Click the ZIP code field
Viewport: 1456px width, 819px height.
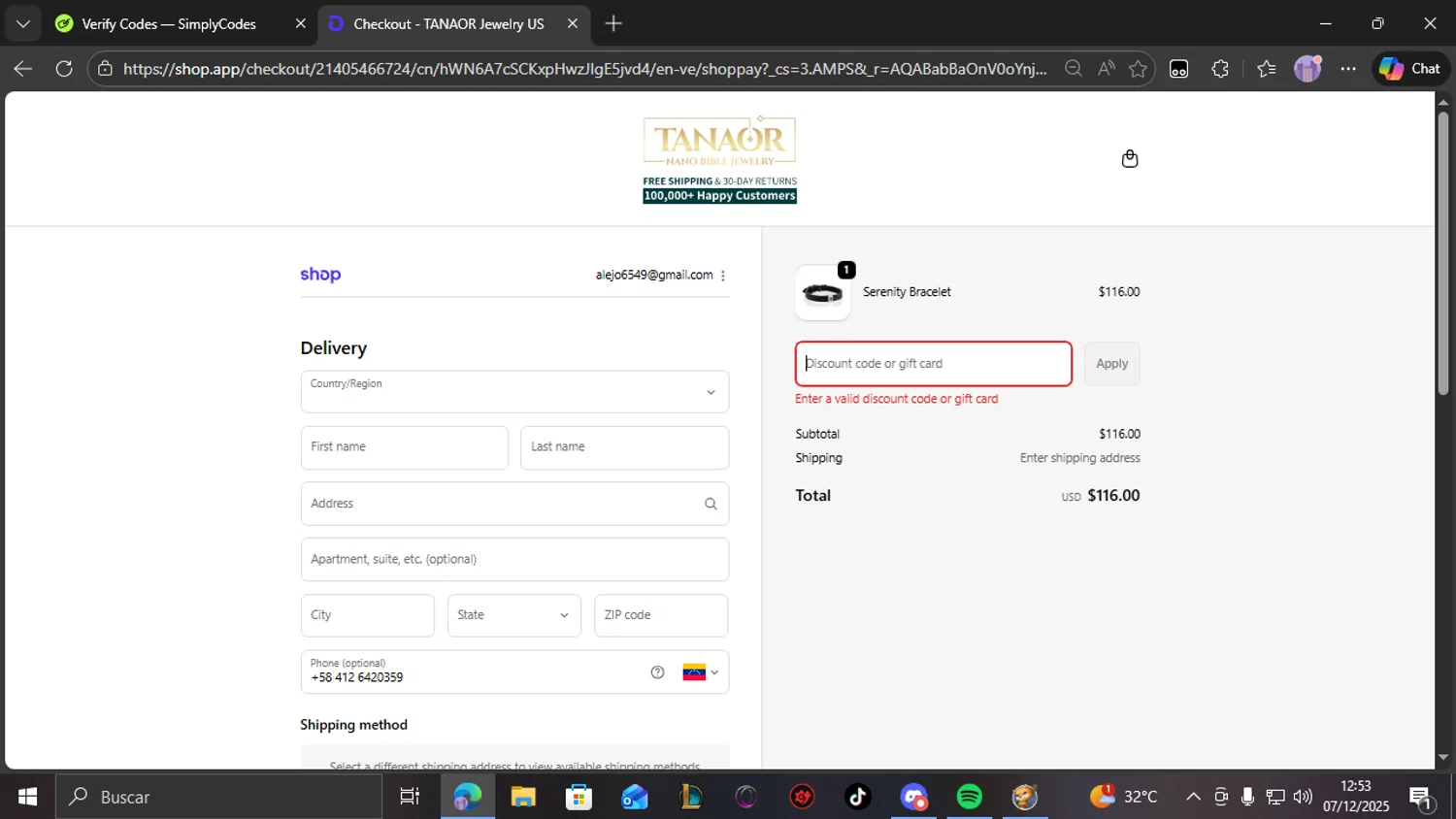click(661, 615)
